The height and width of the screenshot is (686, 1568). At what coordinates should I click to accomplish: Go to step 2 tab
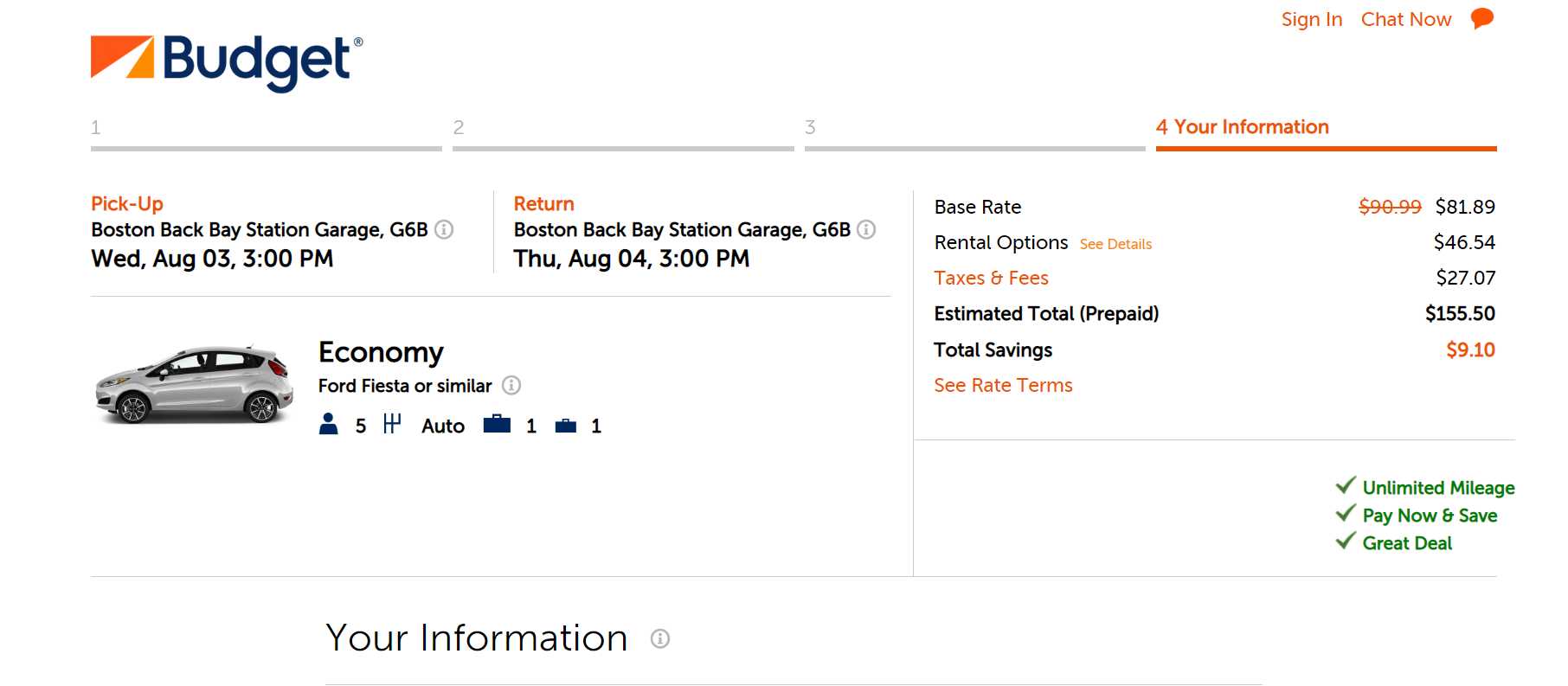tap(622, 130)
